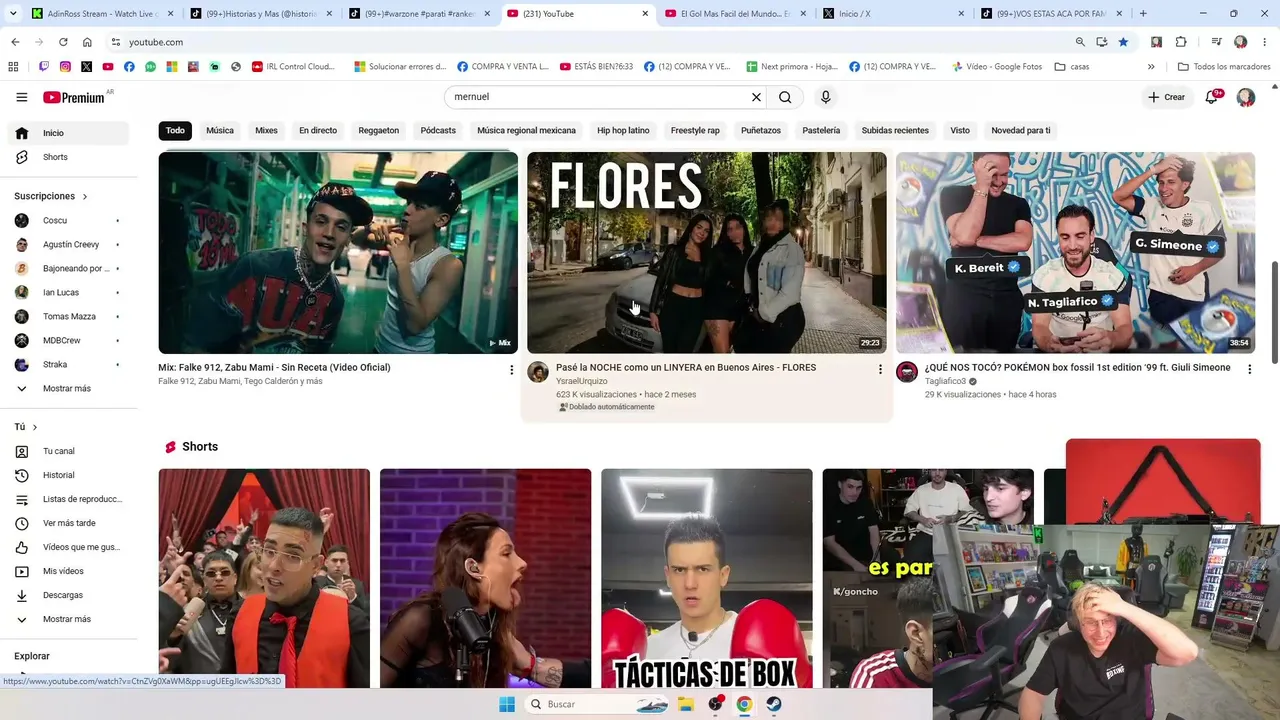The height and width of the screenshot is (720, 1280).
Task: Open the X bookmark icon
Action: 87,67
